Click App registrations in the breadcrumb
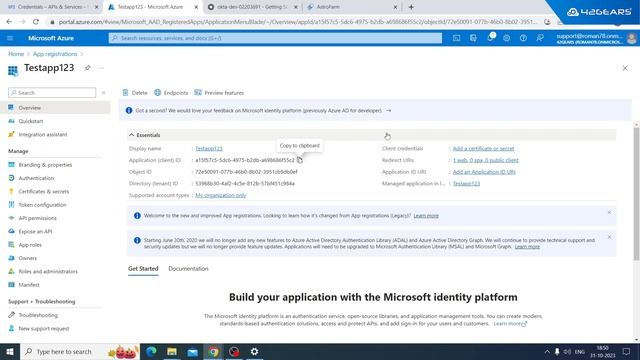Screen dimensions: 640x360 55,54
